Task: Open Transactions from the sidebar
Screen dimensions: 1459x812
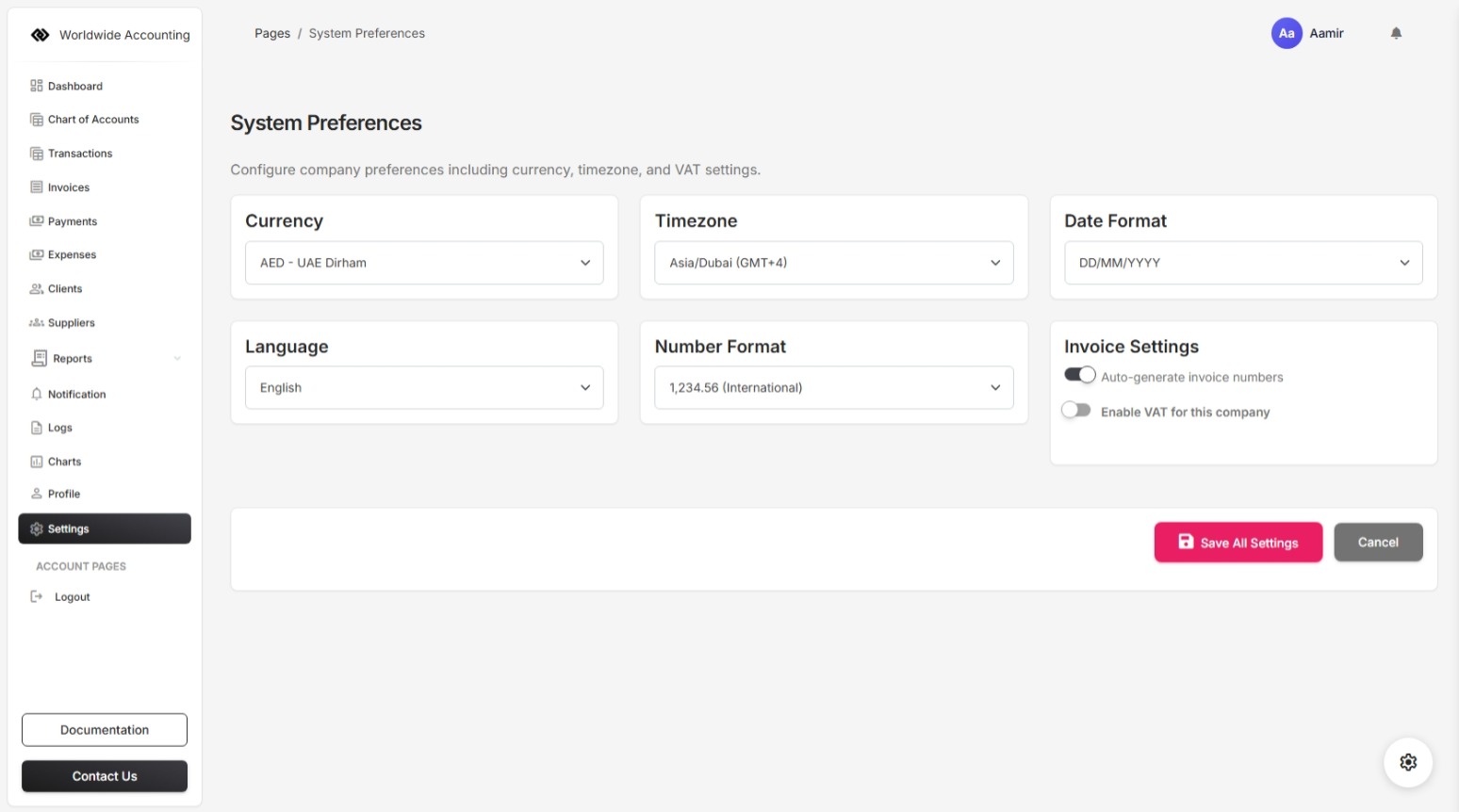Action: (x=80, y=154)
